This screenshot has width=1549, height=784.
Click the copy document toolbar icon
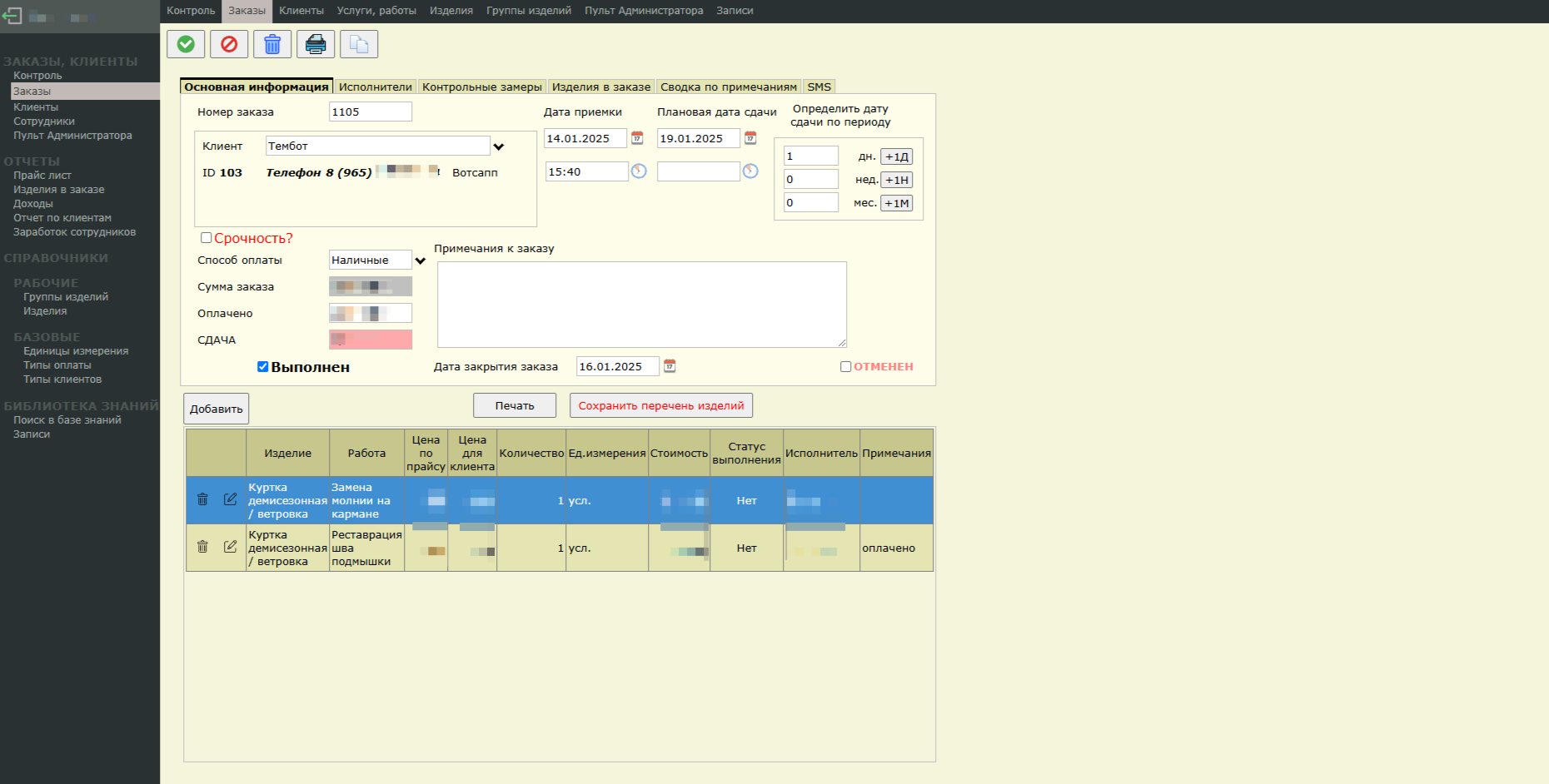(359, 44)
